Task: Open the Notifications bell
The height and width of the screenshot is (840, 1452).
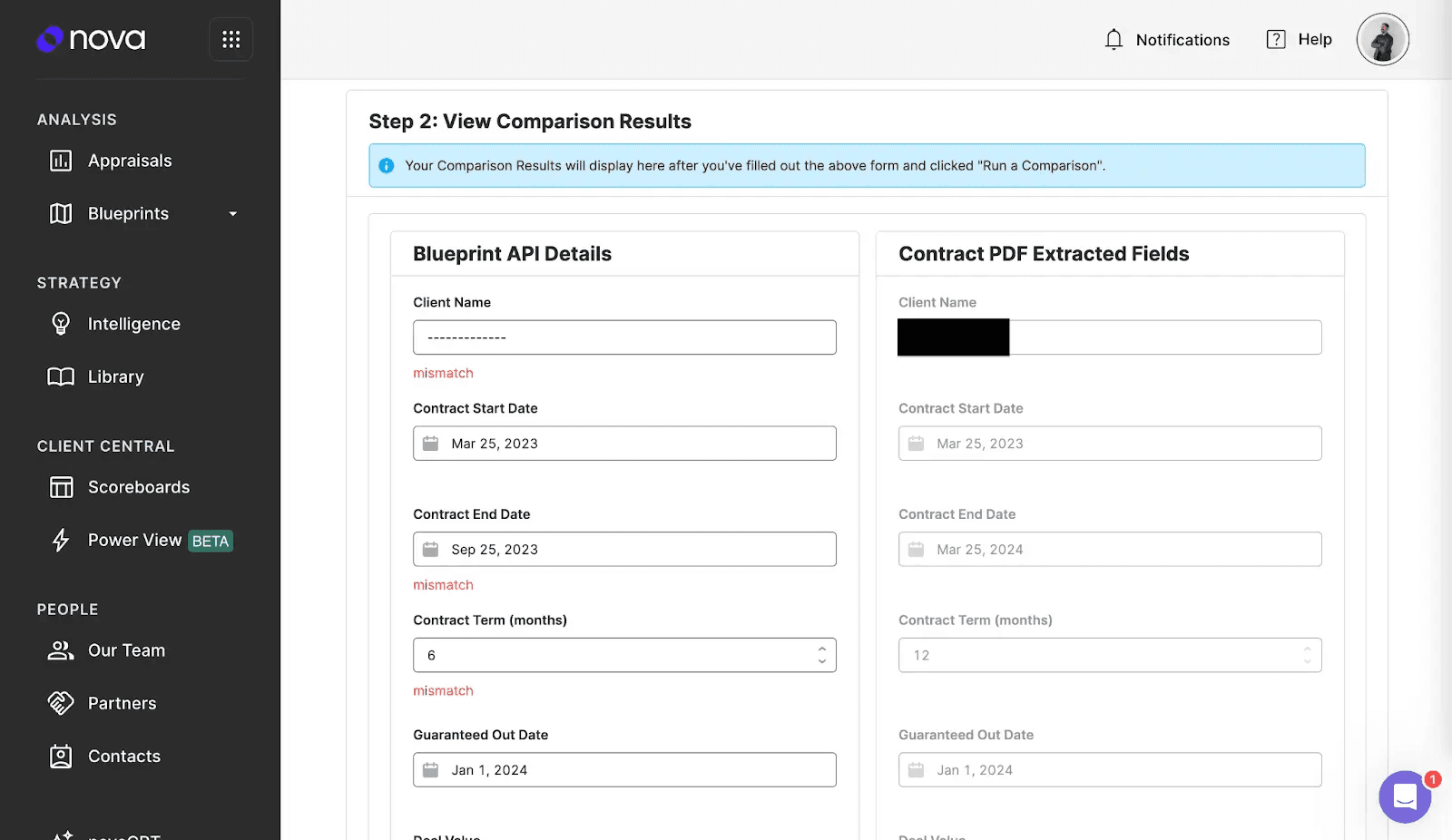Action: point(1114,39)
